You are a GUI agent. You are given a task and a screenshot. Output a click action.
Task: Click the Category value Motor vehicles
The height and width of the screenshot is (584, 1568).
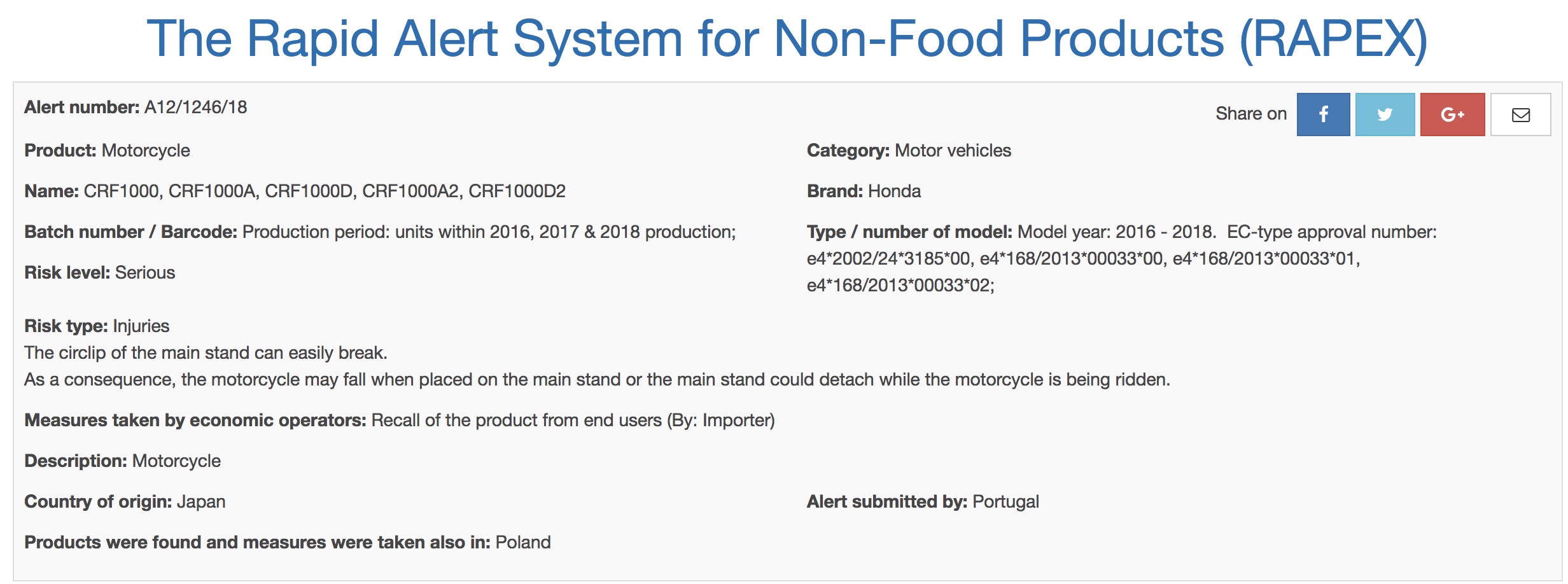click(x=953, y=150)
